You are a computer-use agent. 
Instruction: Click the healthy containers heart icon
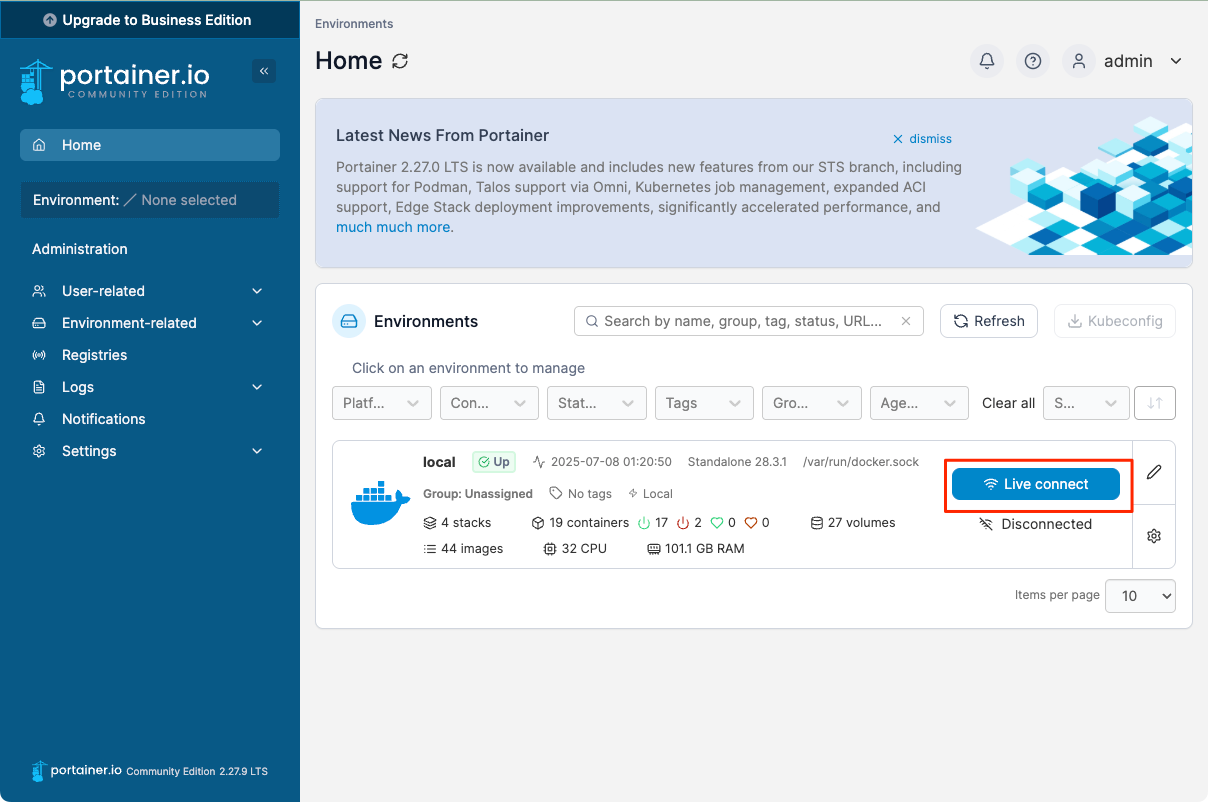pos(717,523)
